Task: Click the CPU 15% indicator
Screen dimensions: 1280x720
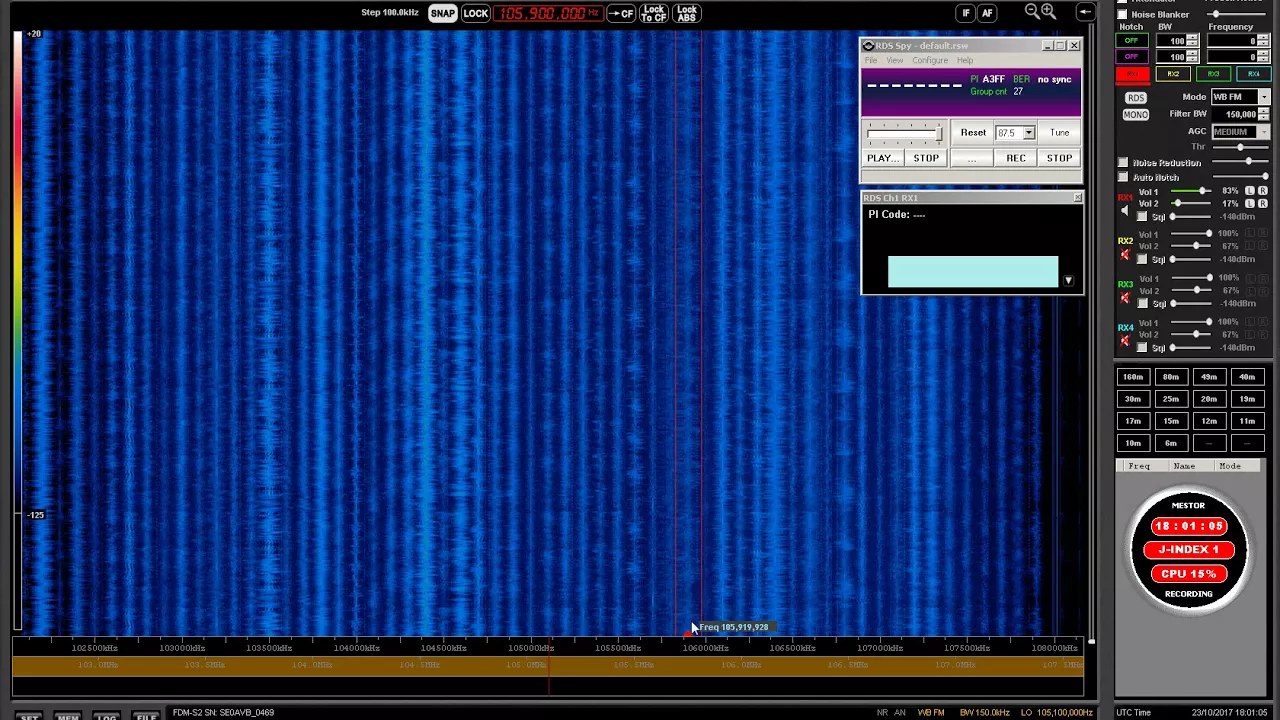Action: pyautogui.click(x=1188, y=573)
